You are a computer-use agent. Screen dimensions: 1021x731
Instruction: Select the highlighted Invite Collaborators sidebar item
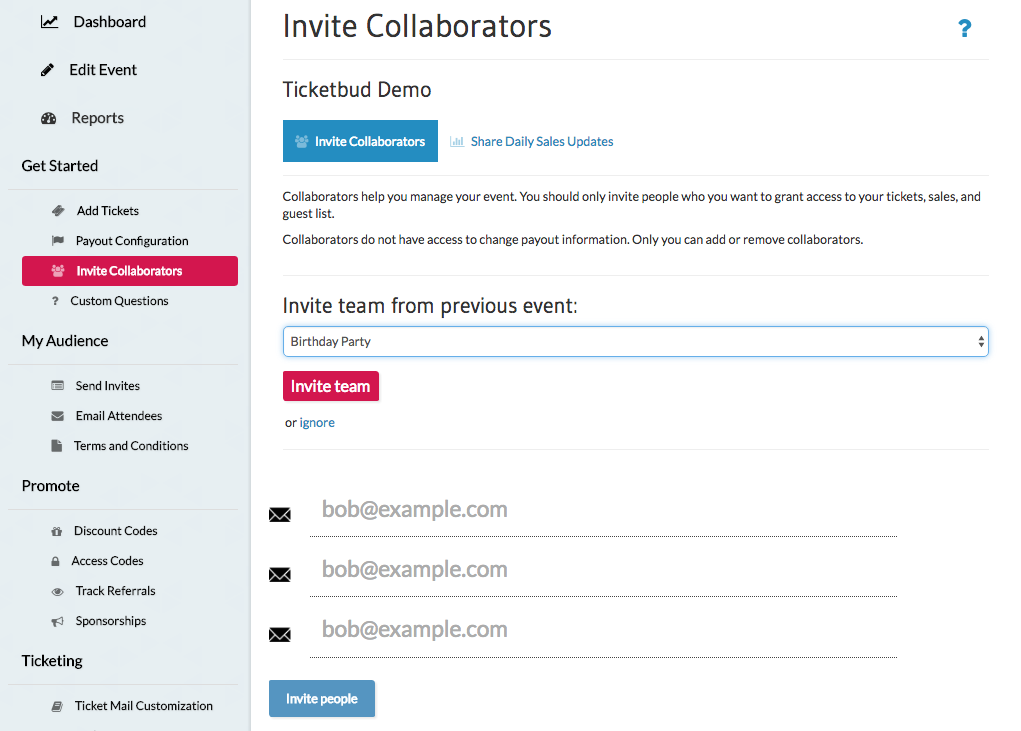130,271
